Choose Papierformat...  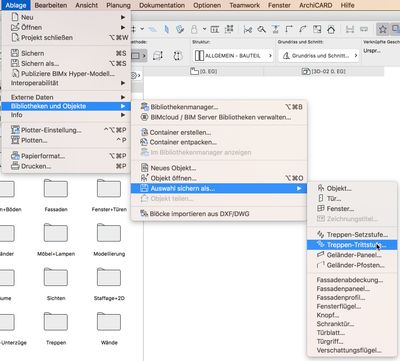click(x=66, y=156)
